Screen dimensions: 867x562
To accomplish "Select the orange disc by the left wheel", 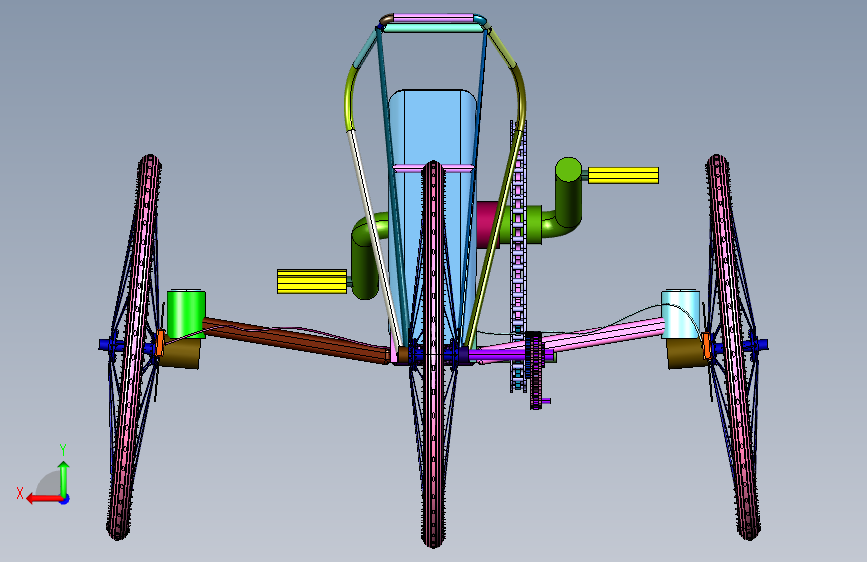I will (x=160, y=344).
